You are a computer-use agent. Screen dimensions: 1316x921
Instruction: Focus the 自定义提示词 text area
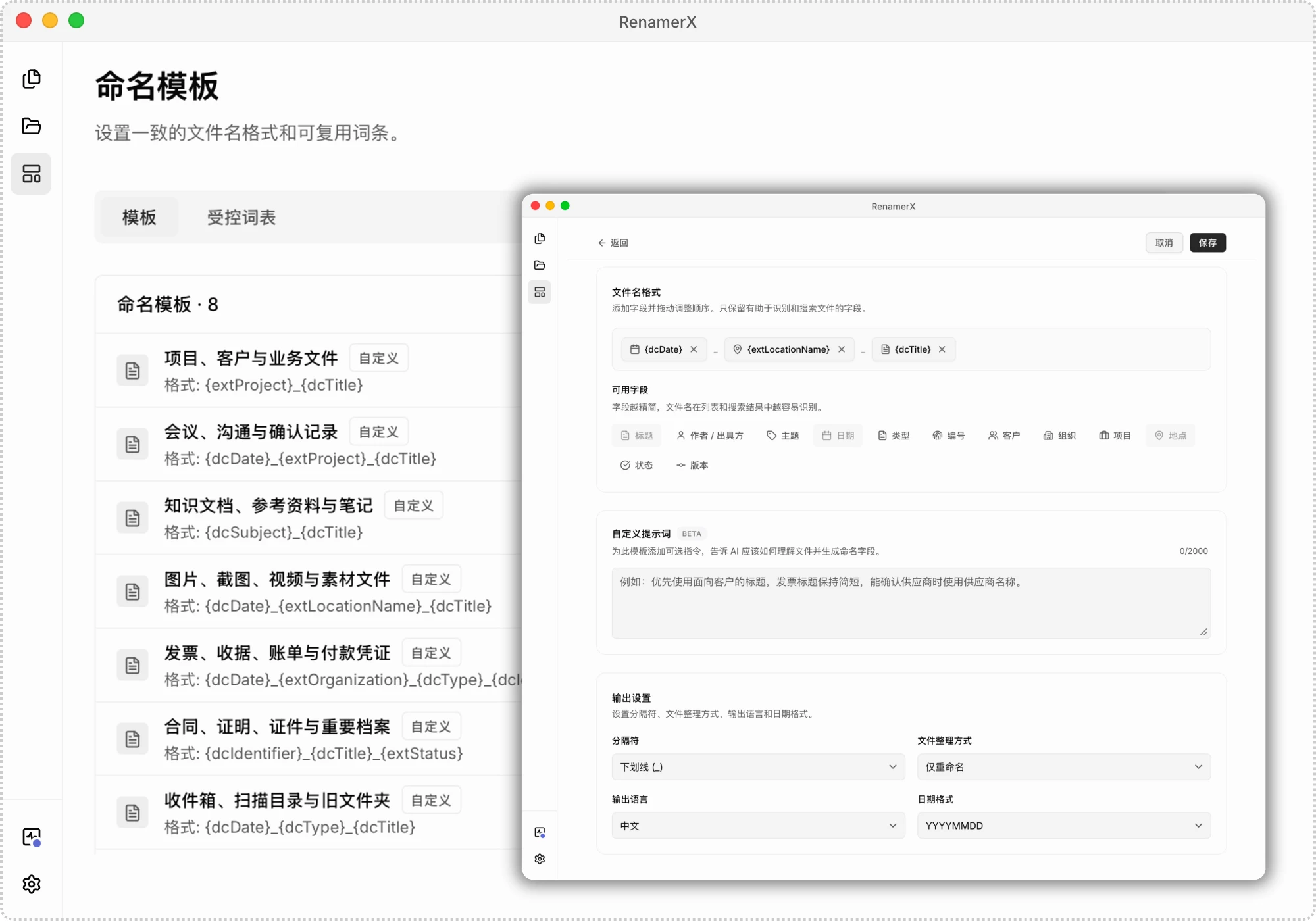point(911,603)
